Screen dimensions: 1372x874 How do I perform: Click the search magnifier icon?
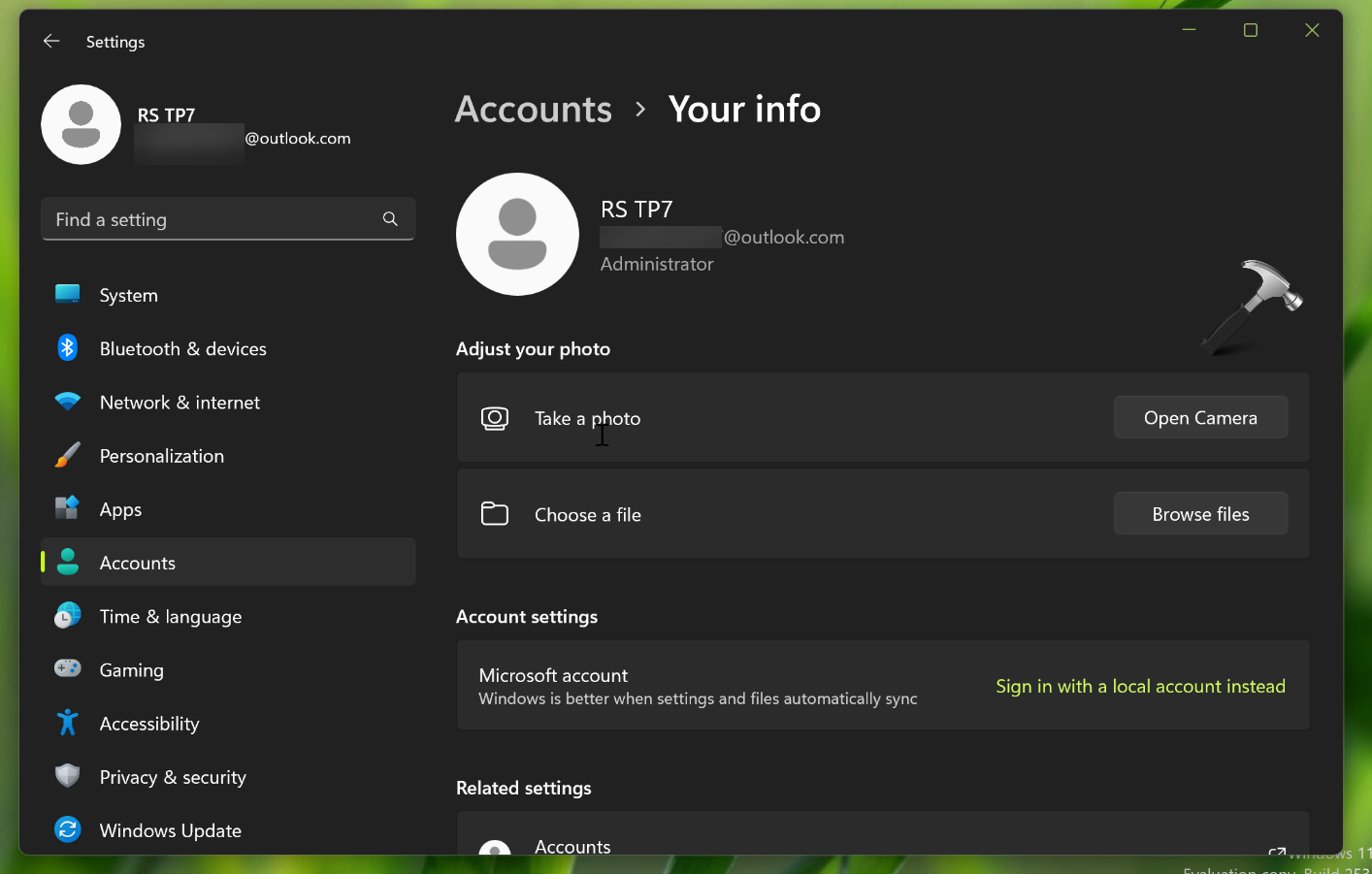(x=390, y=219)
